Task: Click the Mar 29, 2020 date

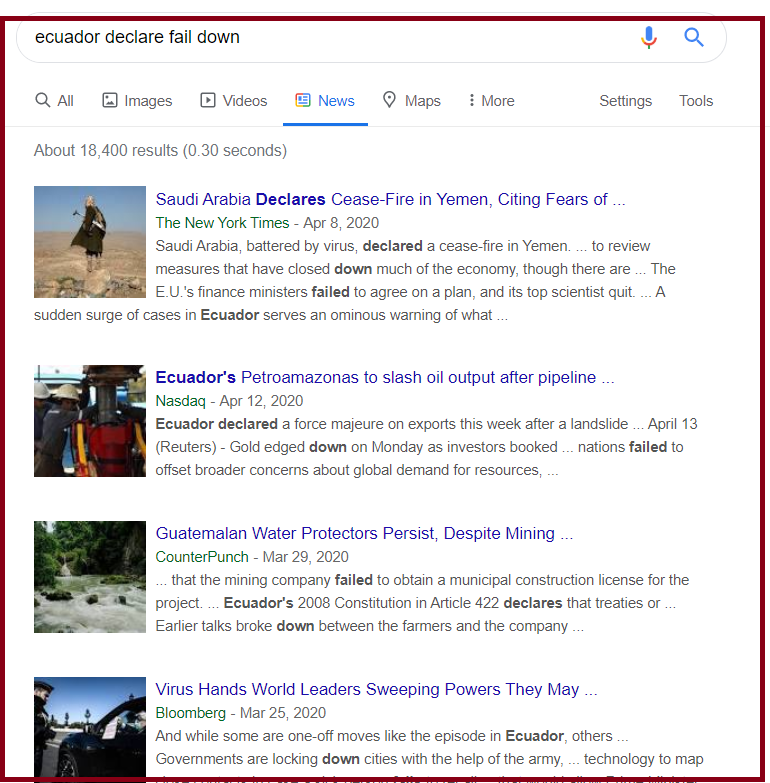Action: point(306,557)
